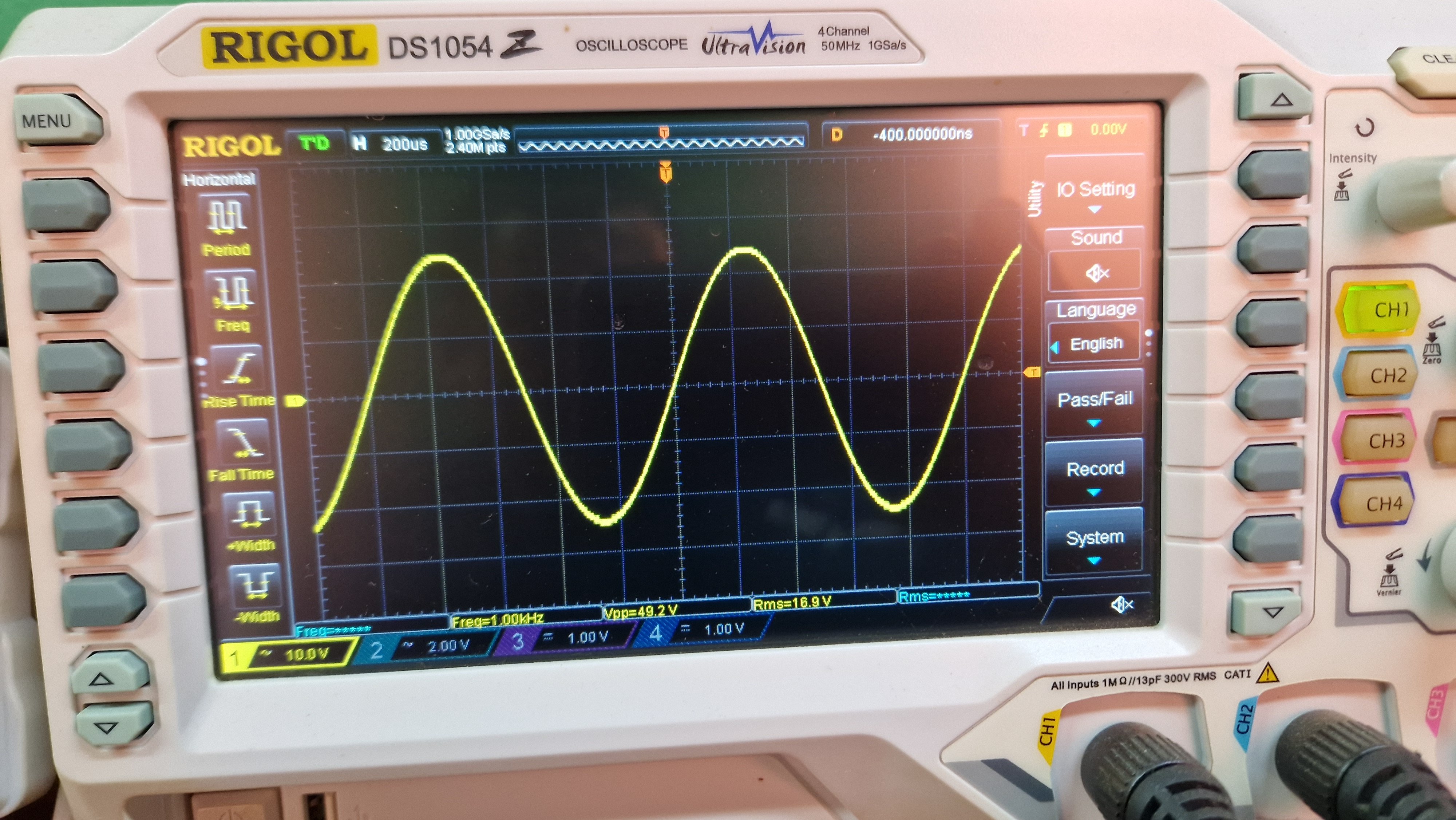Viewport: 1456px width, 820px height.
Task: Click the T'D trigger status indicator
Action: [315, 143]
